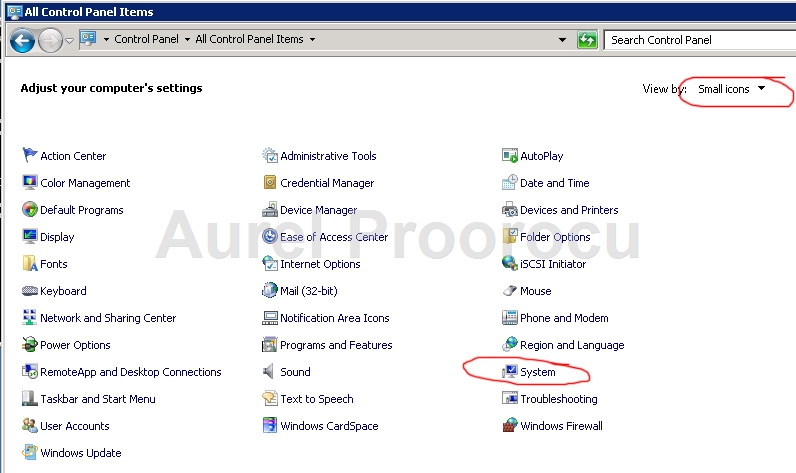The height and width of the screenshot is (473, 796).
Task: Open the Phone and Modem icon
Action: pyautogui.click(x=510, y=317)
